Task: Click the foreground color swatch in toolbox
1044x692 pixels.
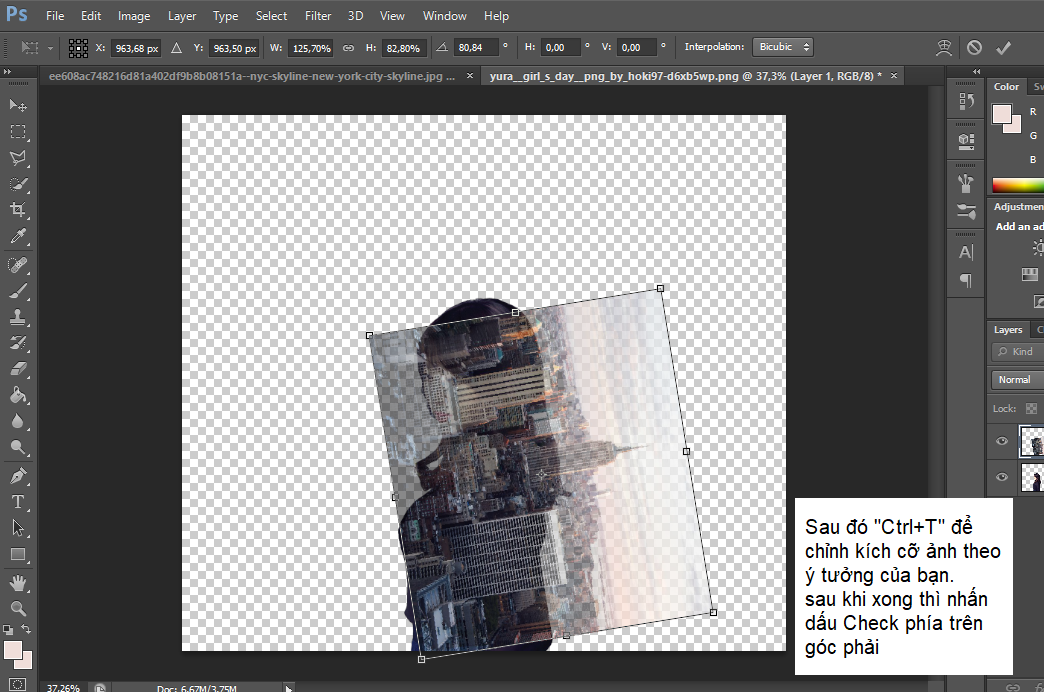Action: pos(13,650)
